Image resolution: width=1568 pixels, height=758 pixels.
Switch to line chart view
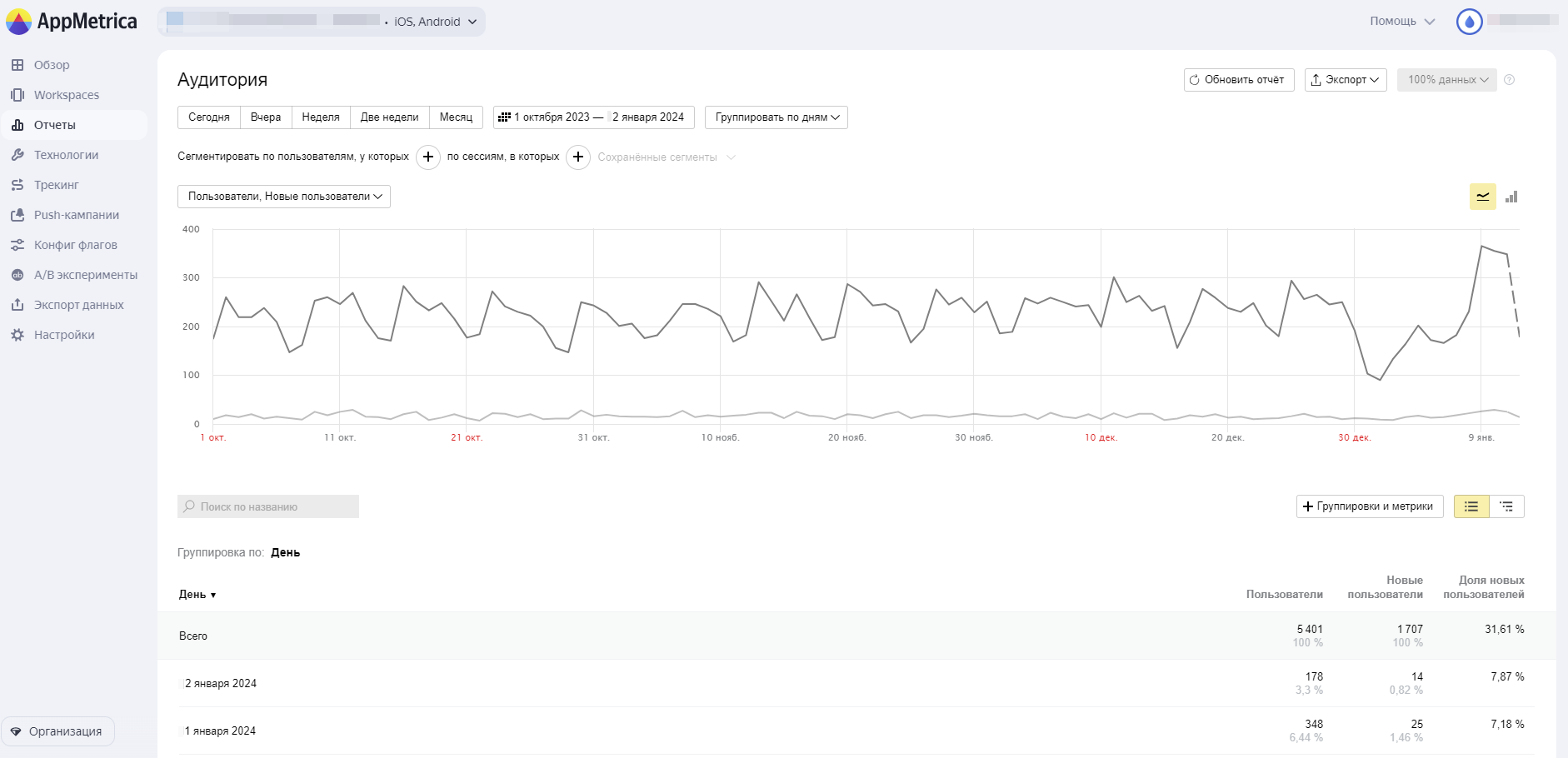point(1483,197)
